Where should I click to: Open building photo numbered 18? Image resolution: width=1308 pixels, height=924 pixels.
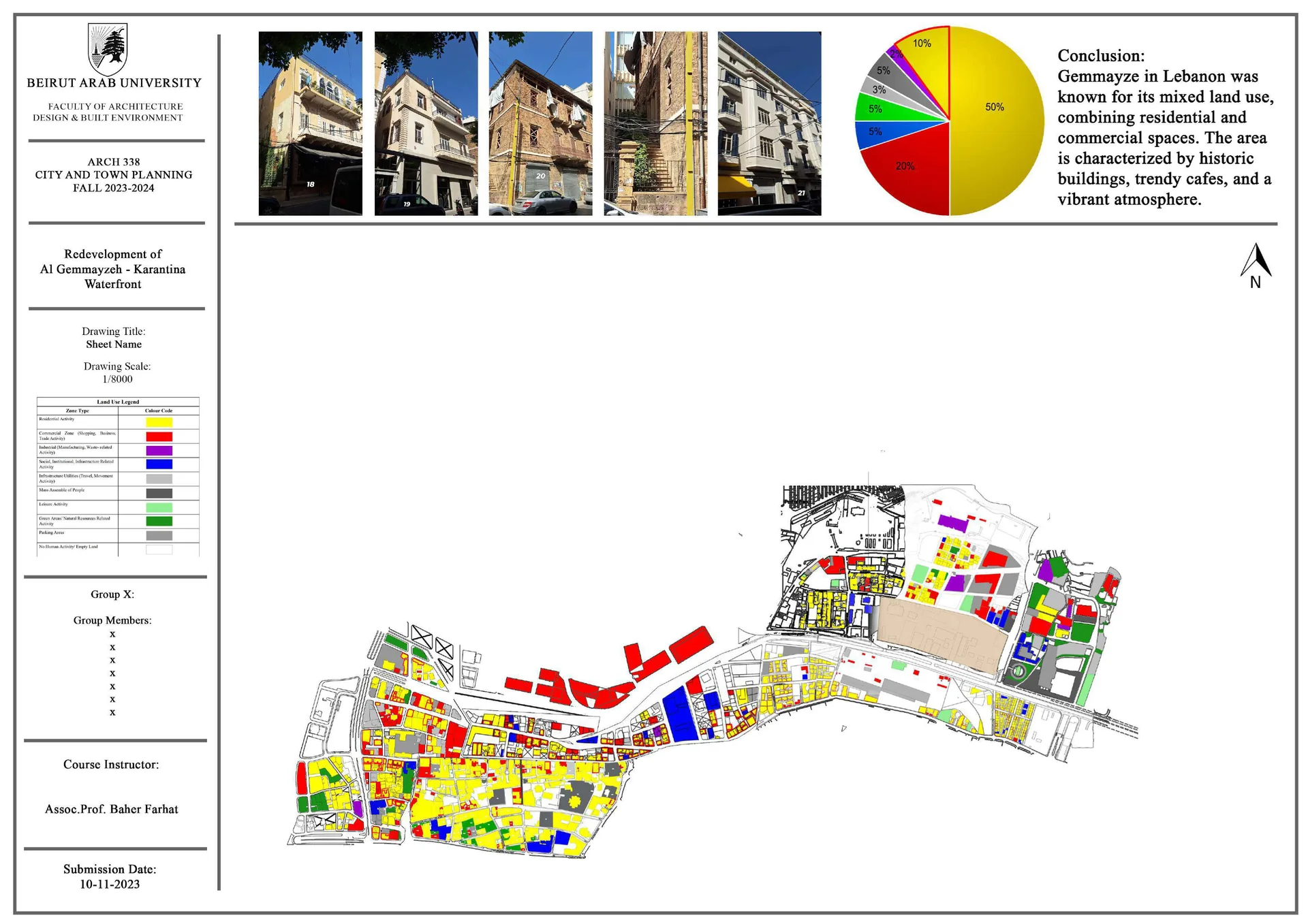310,123
